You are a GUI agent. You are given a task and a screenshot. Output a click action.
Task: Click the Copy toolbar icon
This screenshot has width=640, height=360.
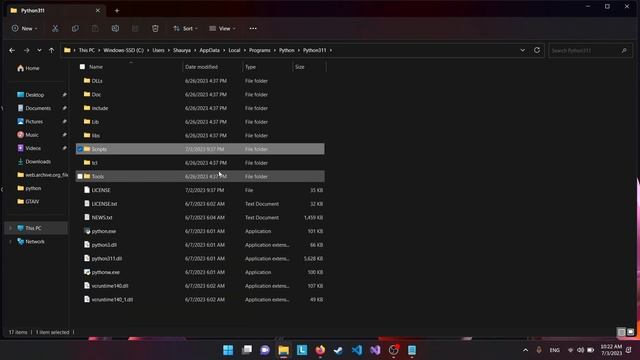click(75, 29)
